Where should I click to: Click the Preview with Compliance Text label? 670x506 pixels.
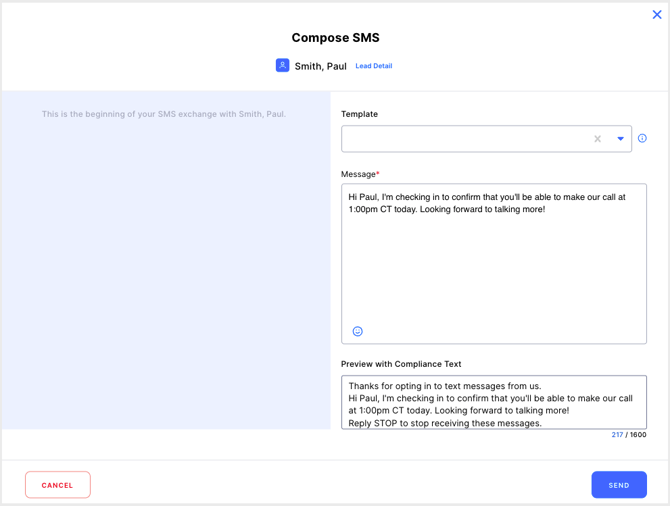click(x=401, y=364)
